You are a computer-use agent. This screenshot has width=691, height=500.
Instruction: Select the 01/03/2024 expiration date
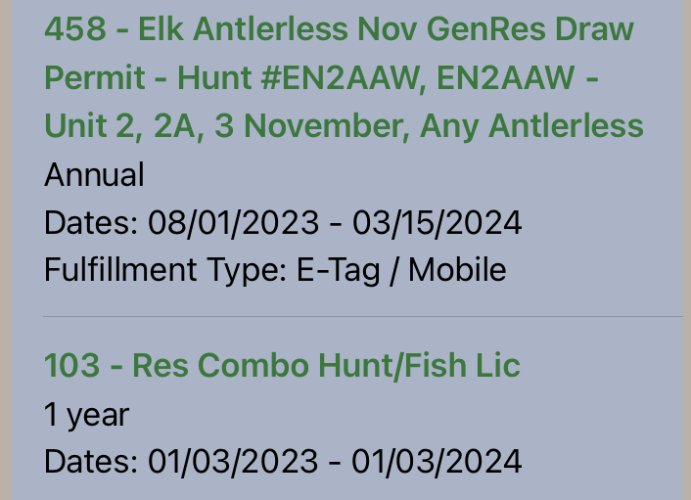(x=436, y=461)
